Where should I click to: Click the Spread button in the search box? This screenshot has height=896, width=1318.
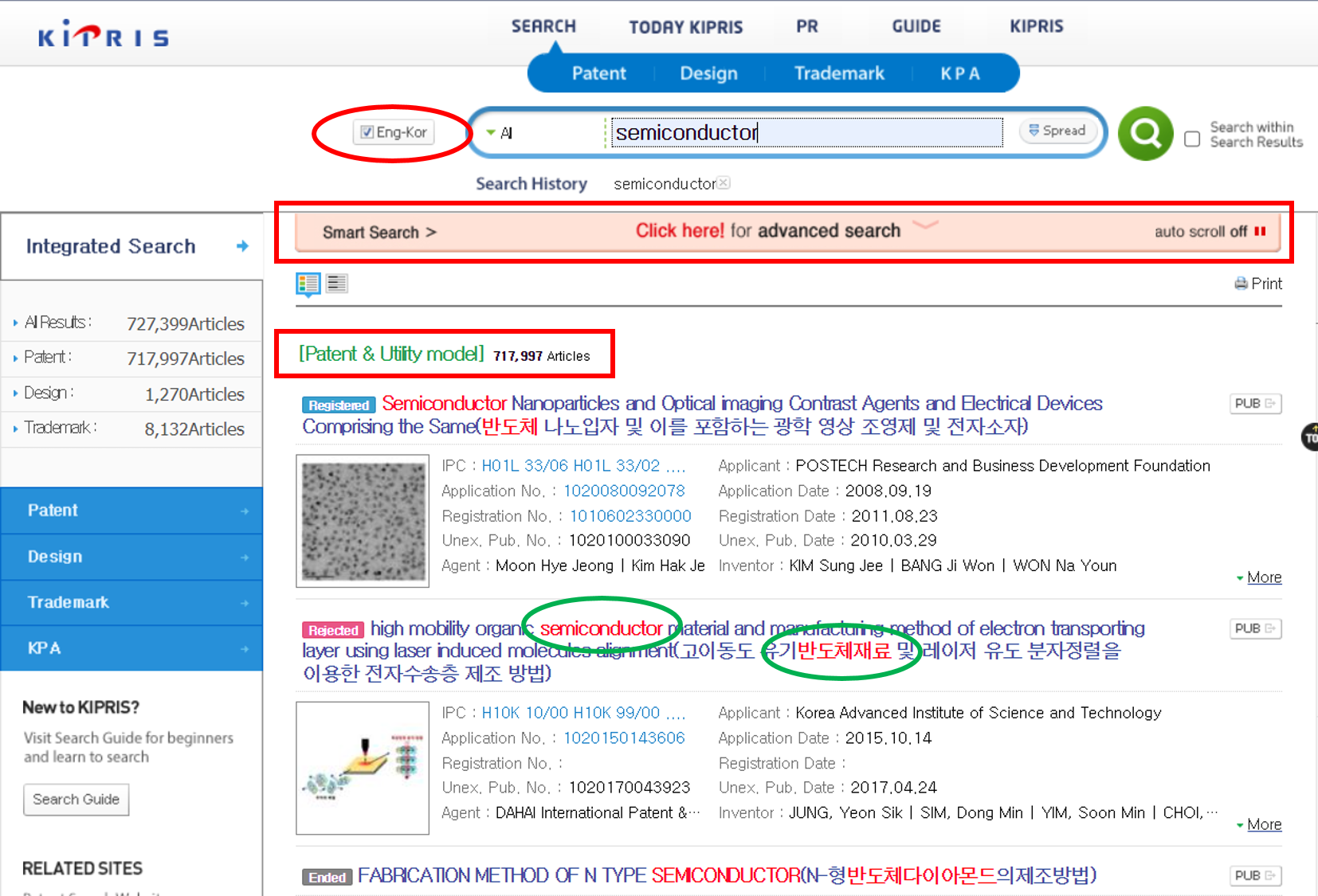pos(1057,131)
